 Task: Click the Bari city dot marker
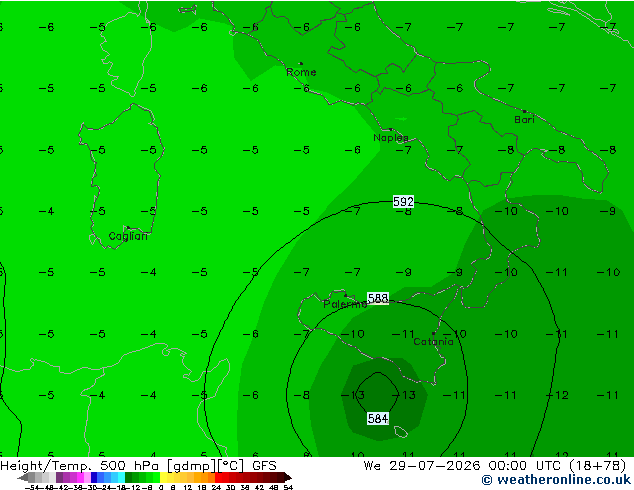pos(524,111)
